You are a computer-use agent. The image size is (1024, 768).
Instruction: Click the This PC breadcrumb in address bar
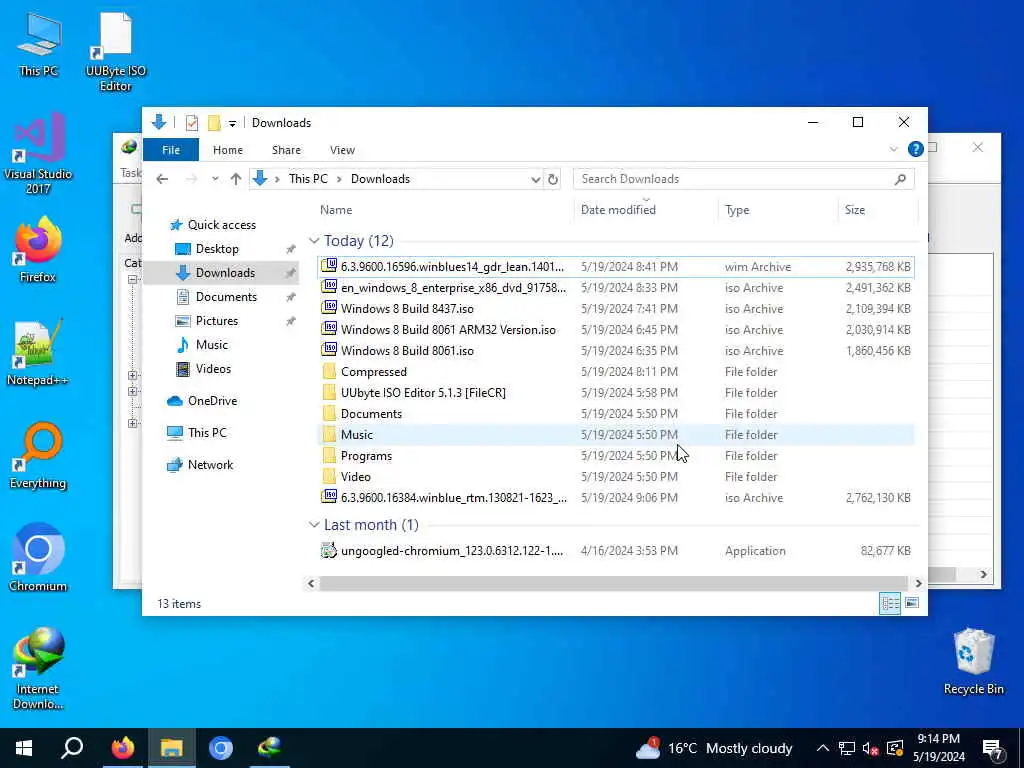pos(308,179)
